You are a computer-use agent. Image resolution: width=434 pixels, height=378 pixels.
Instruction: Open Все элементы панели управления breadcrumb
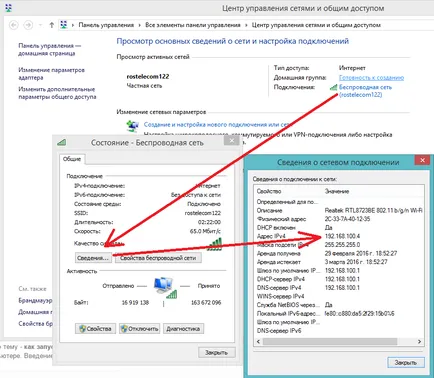click(x=193, y=25)
